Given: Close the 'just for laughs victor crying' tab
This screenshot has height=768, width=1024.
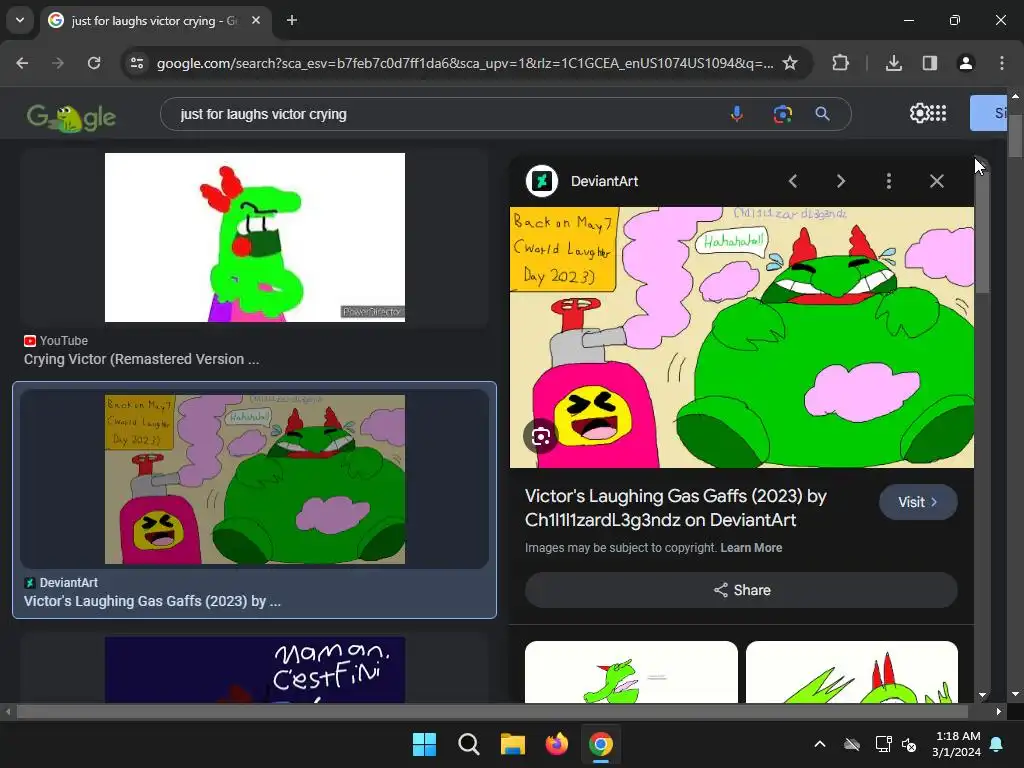Looking at the screenshot, I should [x=256, y=20].
